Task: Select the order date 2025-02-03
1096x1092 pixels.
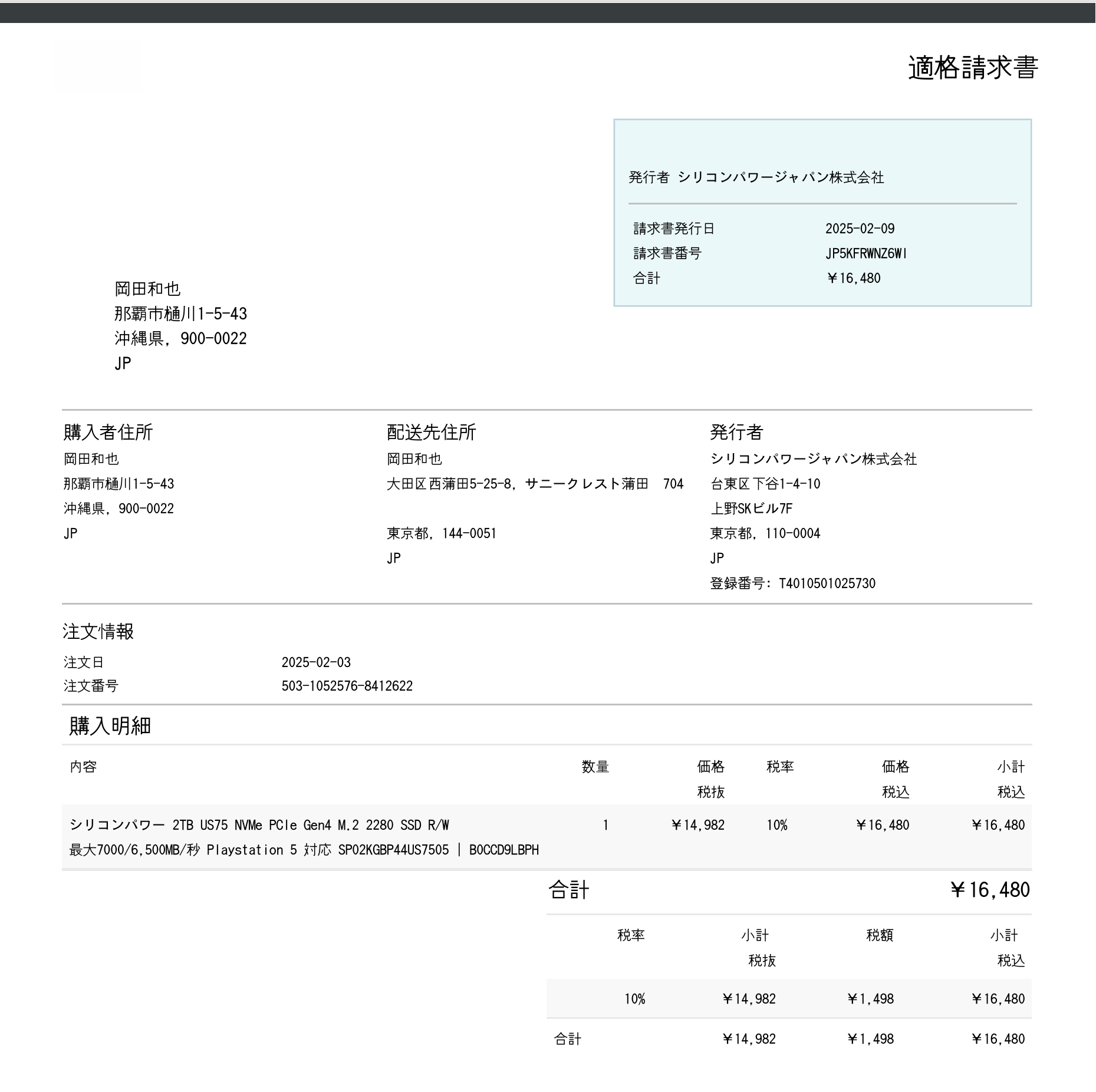Action: [x=316, y=662]
